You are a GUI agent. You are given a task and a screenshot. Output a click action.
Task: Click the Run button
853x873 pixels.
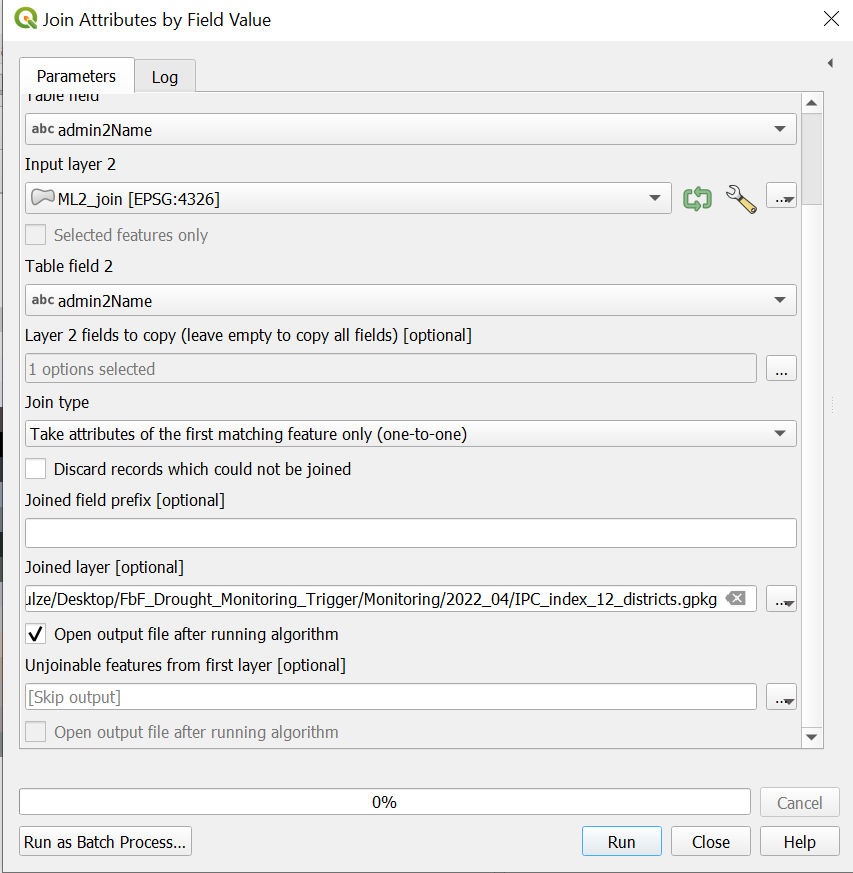621,842
